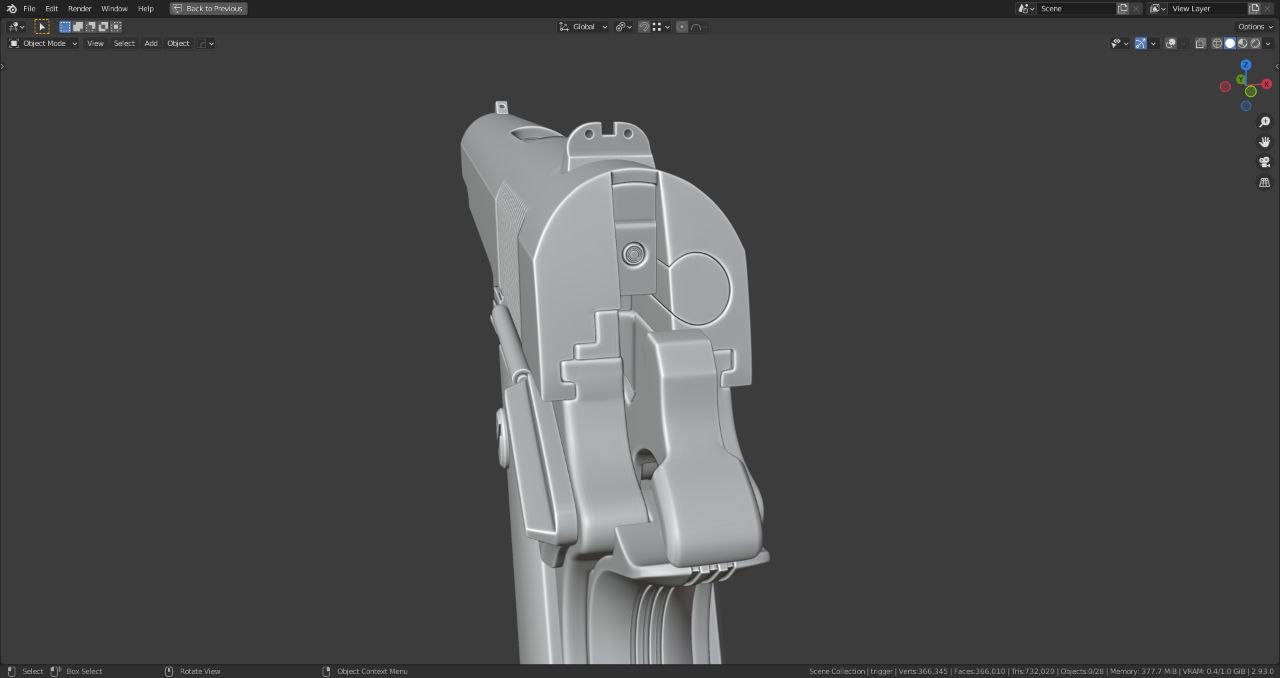Switch to solid shading

pyautogui.click(x=1230, y=43)
